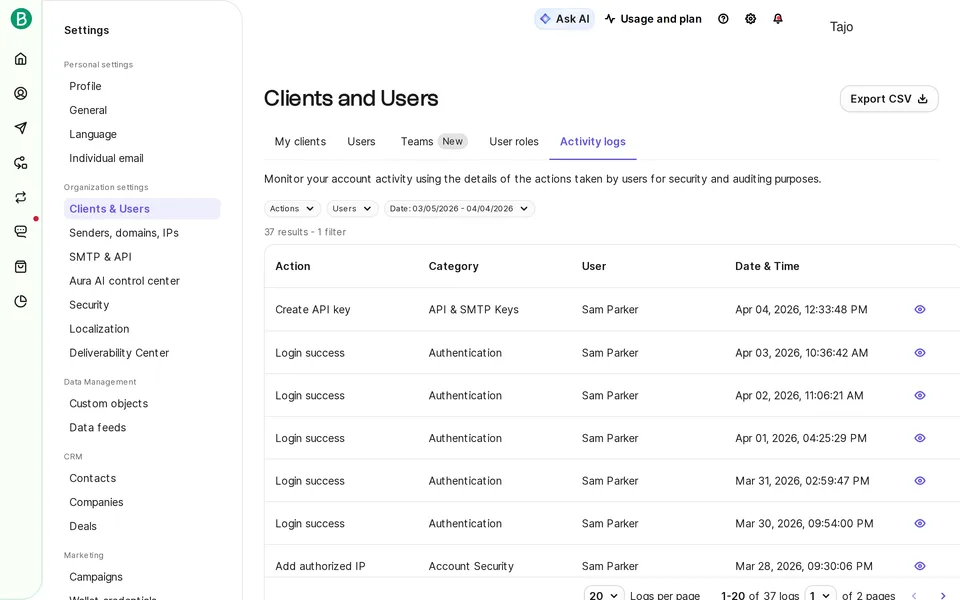
Task: Open the Contacts icon in left rail
Action: [21, 93]
